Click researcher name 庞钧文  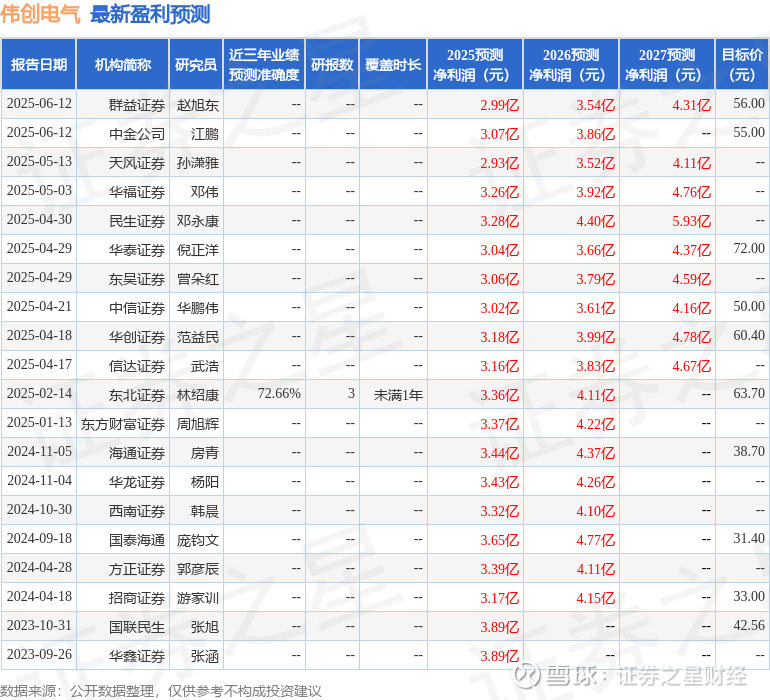(x=197, y=540)
